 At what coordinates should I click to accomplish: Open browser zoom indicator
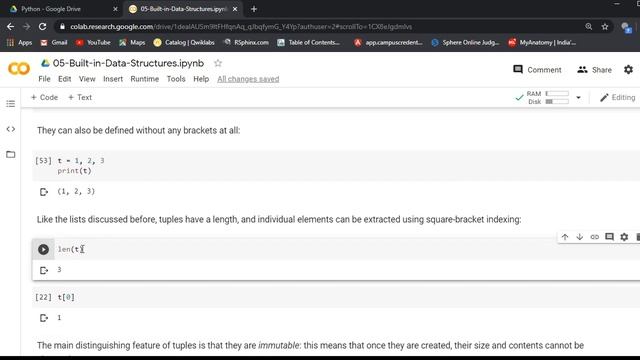pyautogui.click(x=589, y=27)
